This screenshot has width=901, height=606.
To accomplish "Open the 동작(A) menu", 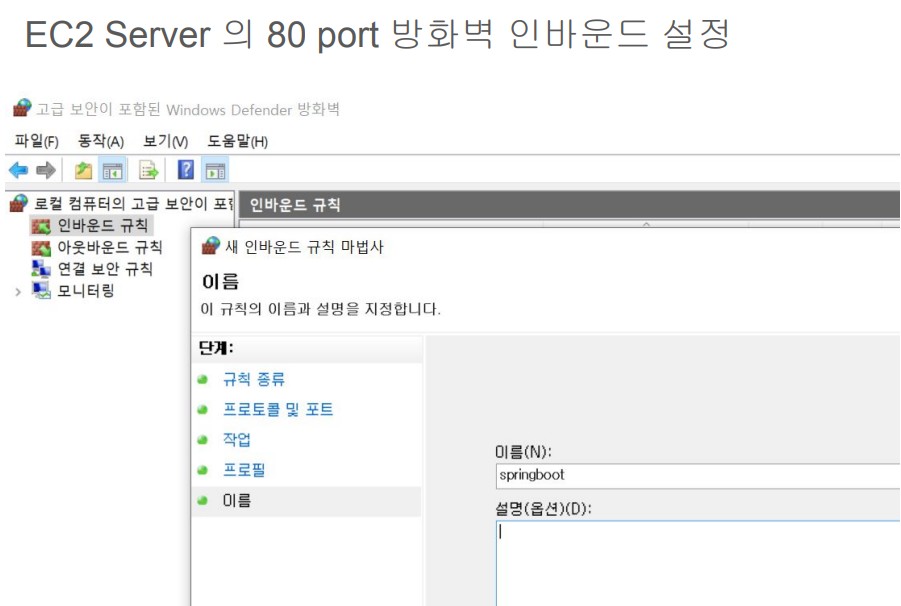I will click(x=101, y=141).
